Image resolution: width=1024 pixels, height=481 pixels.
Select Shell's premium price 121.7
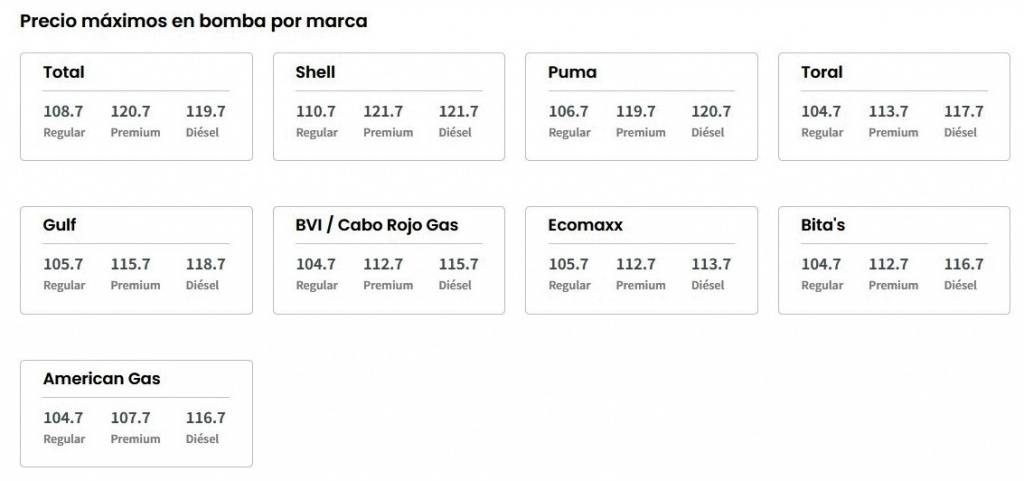[x=383, y=112]
